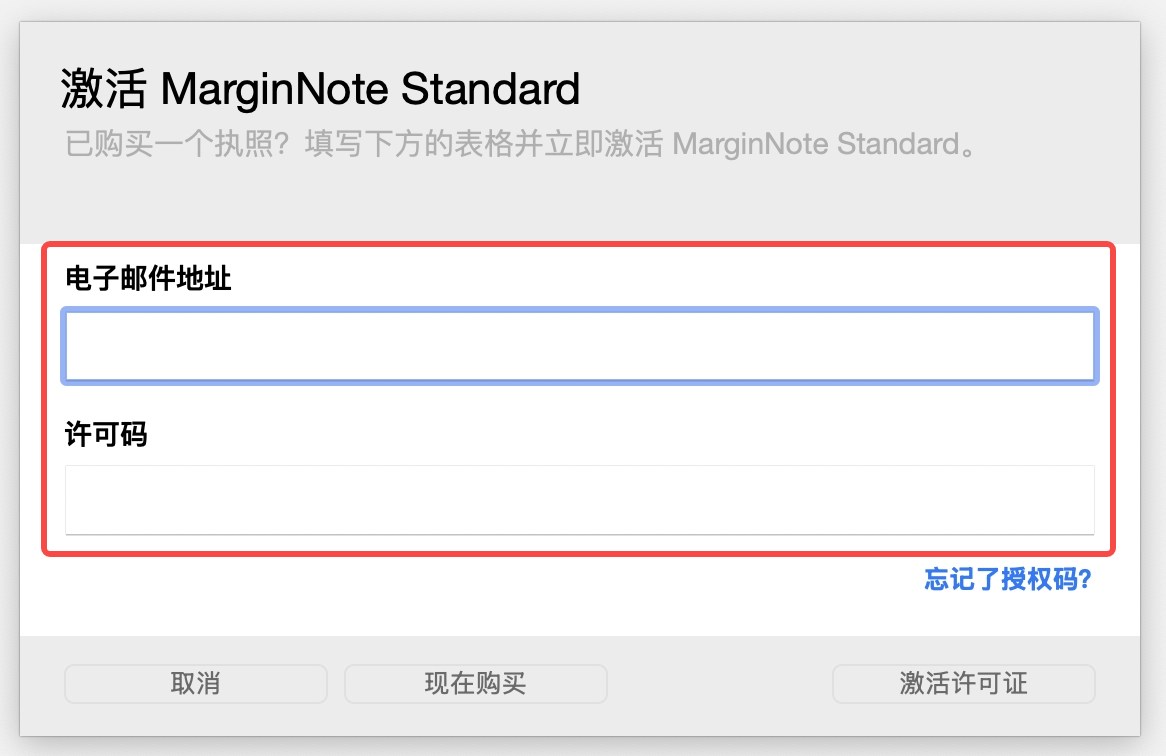Click the heading above the license field
Screen dimensions: 1166x756
pos(106,435)
